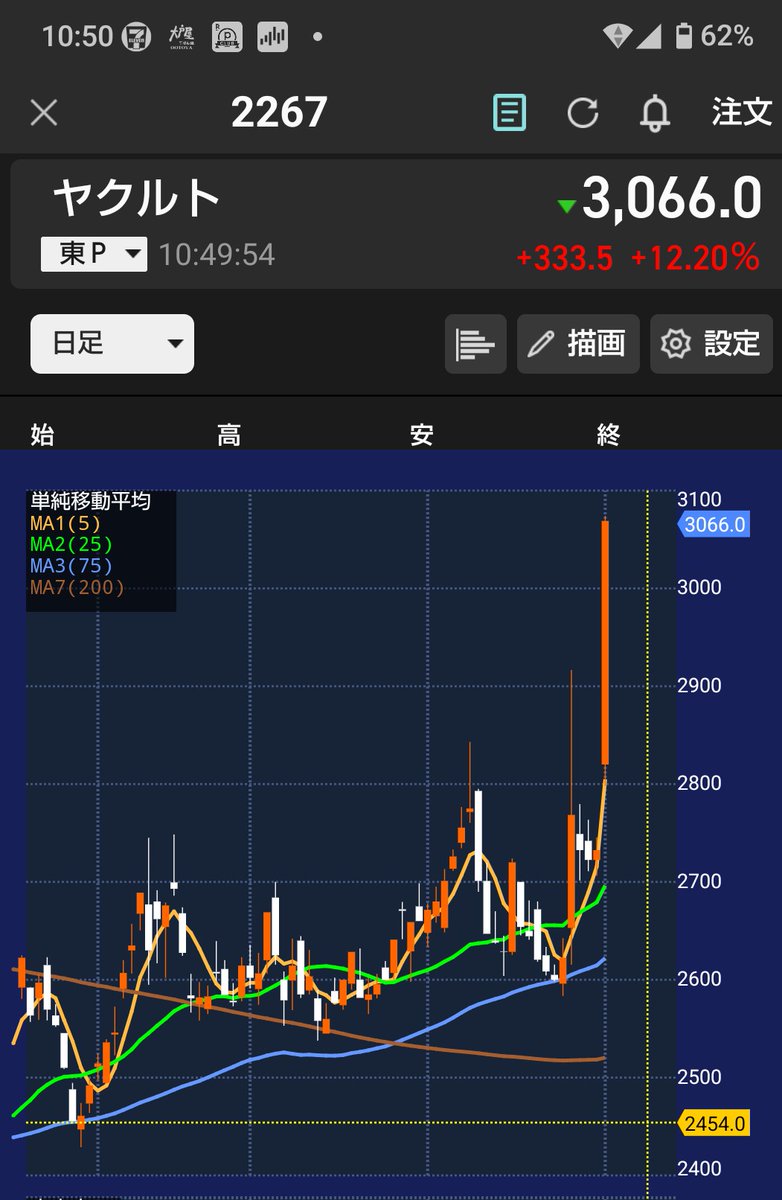Tap the 2454.0 yellow price label
This screenshot has height=1200, width=782.
[714, 1123]
